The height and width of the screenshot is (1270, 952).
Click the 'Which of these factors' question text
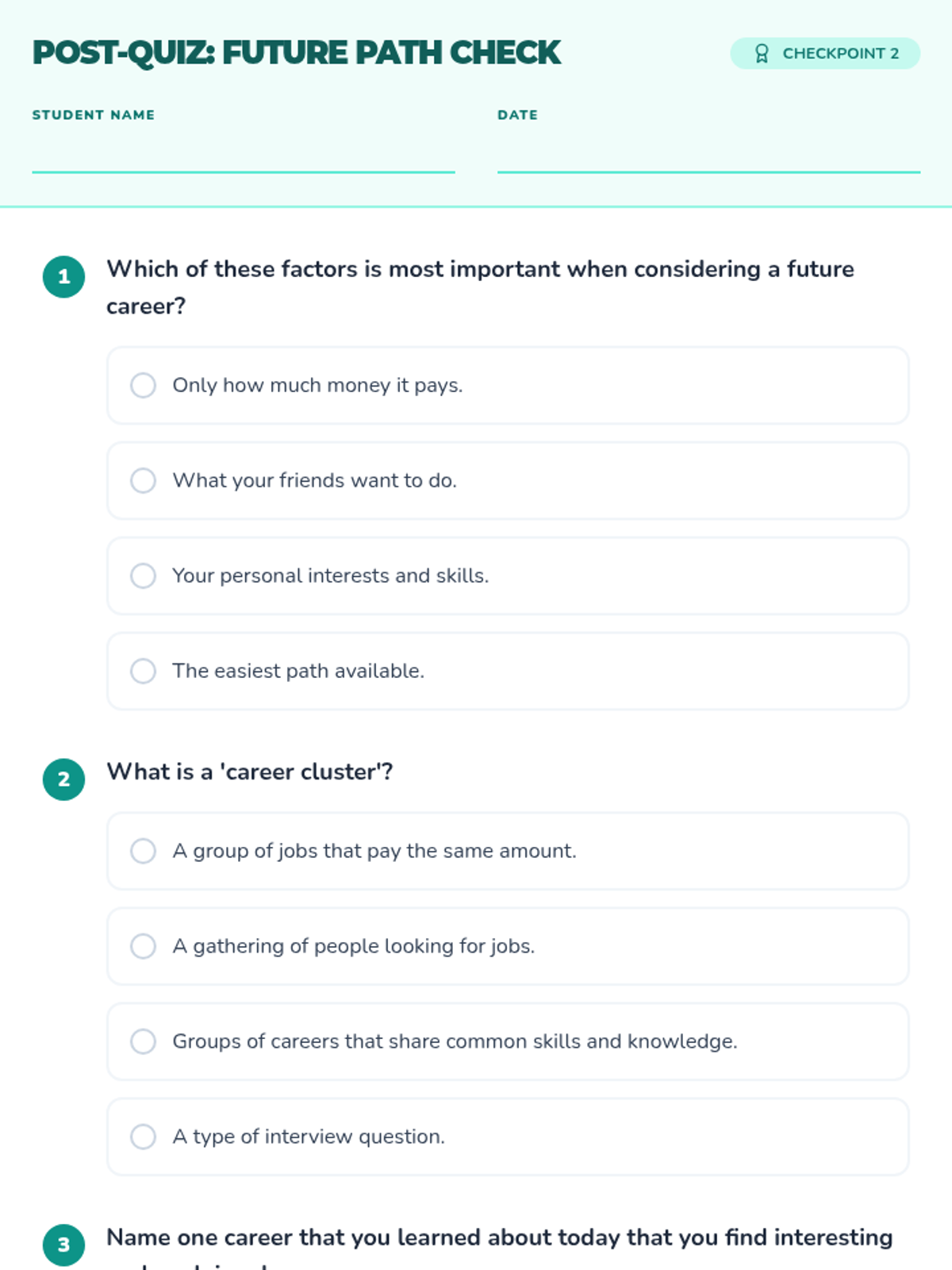480,287
